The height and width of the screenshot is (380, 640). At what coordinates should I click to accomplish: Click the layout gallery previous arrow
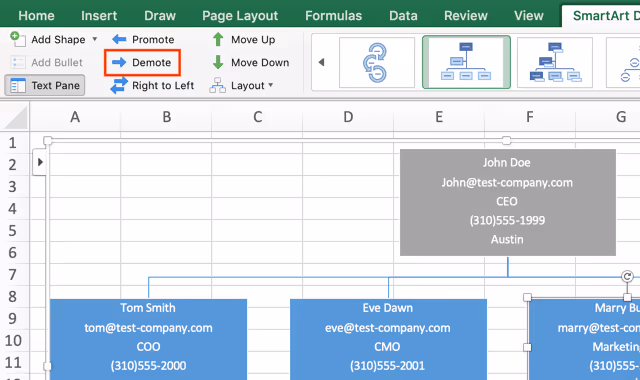(322, 62)
